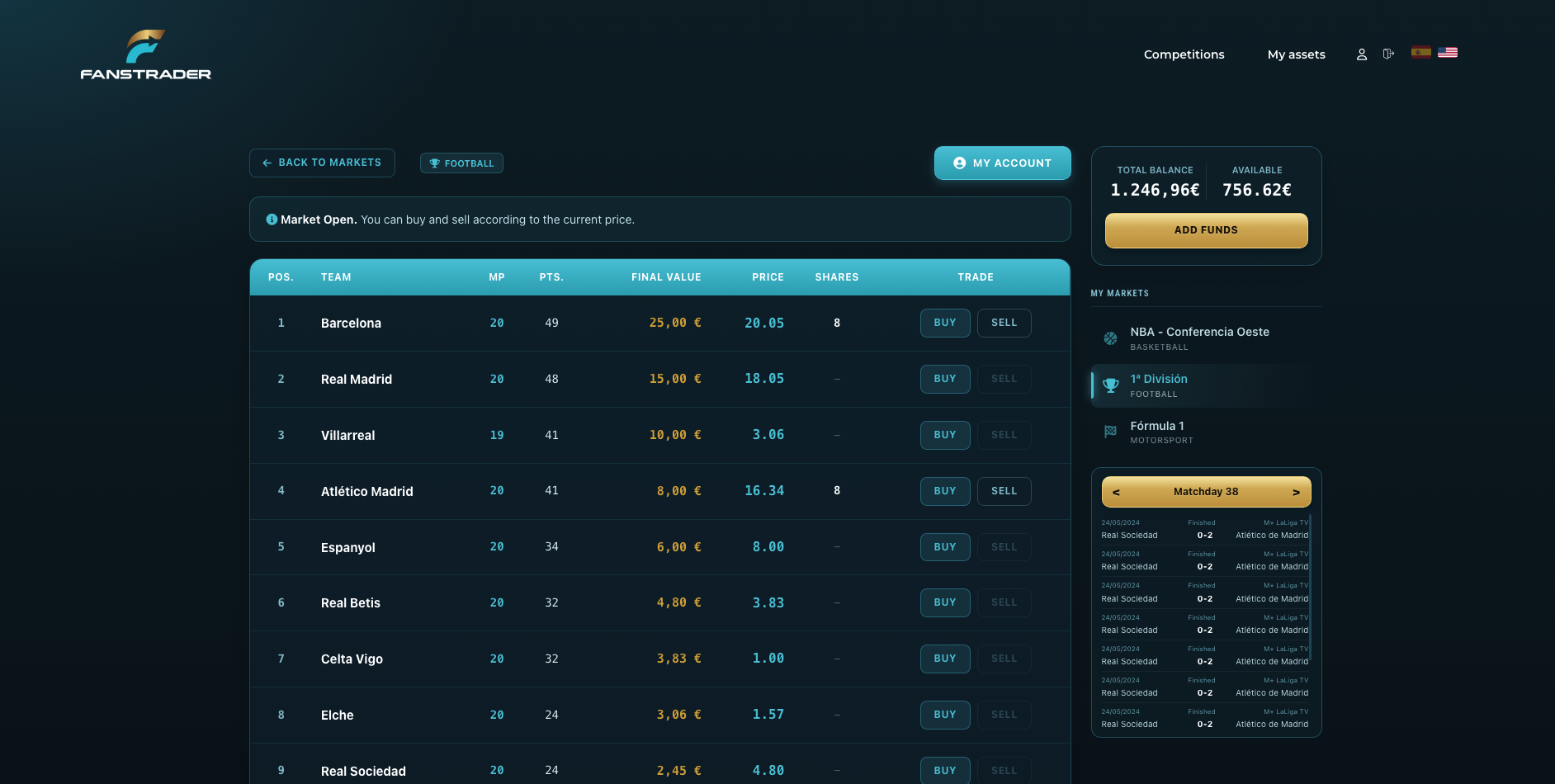Click the available balance 756.62€

1257,190
